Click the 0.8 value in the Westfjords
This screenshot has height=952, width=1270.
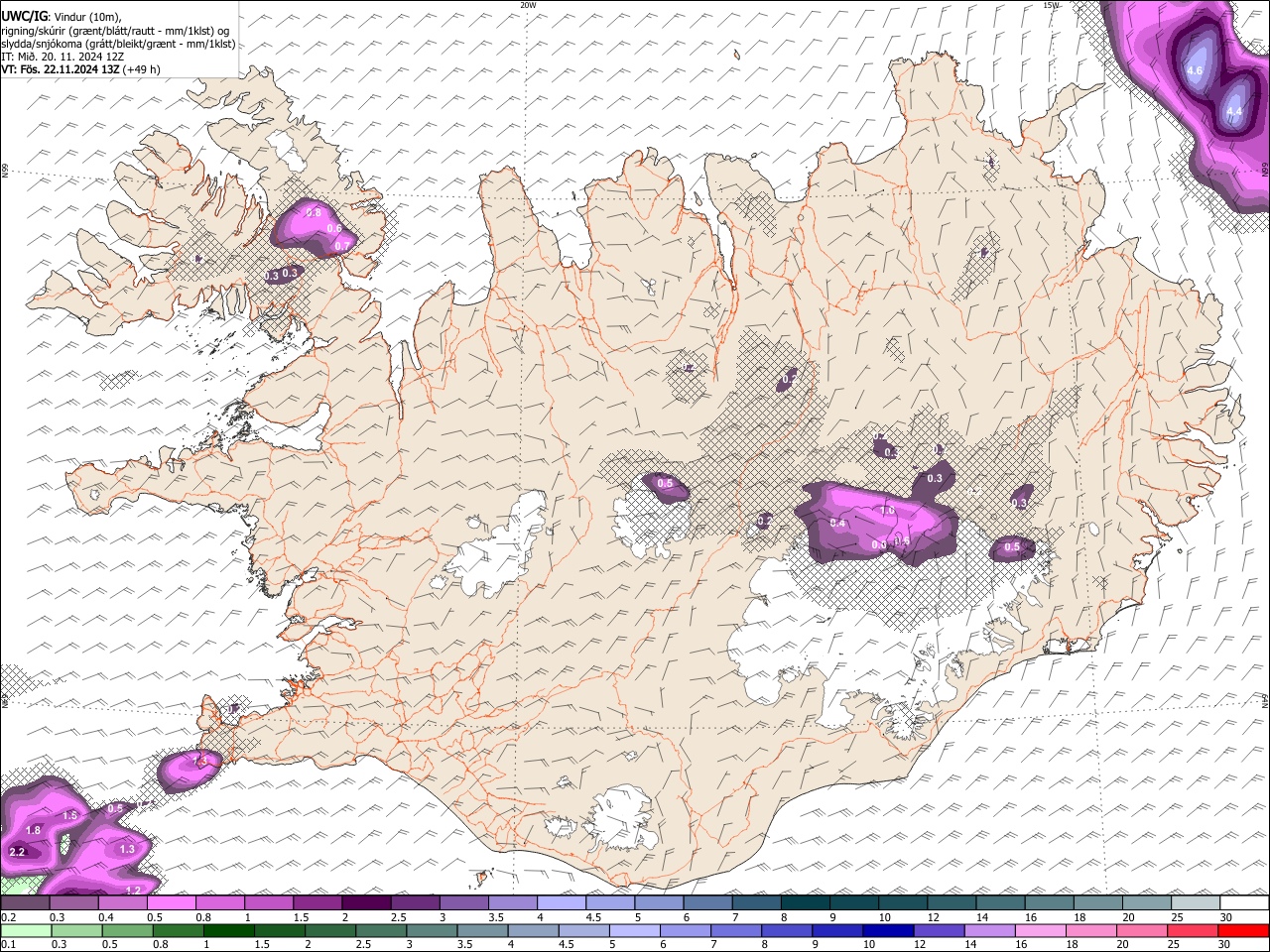tap(314, 212)
